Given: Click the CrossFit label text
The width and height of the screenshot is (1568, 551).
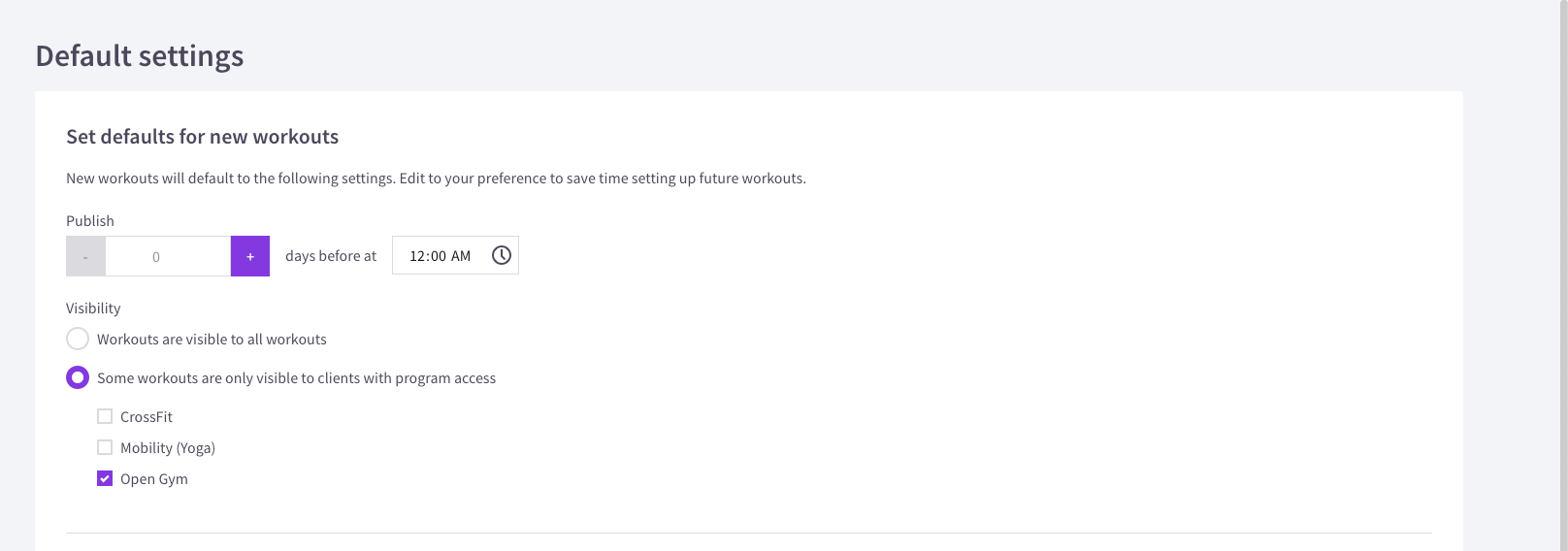Looking at the screenshot, I should tap(147, 417).
